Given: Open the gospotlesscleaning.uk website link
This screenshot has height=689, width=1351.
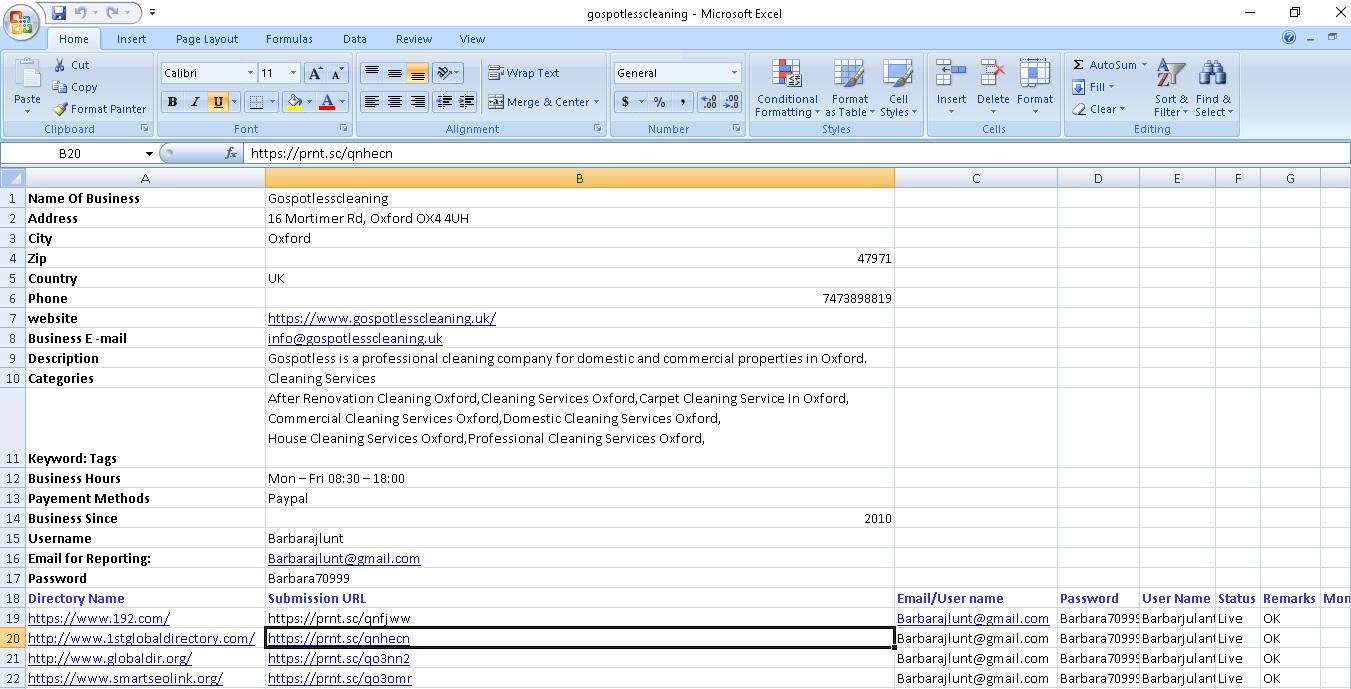Looking at the screenshot, I should [382, 318].
